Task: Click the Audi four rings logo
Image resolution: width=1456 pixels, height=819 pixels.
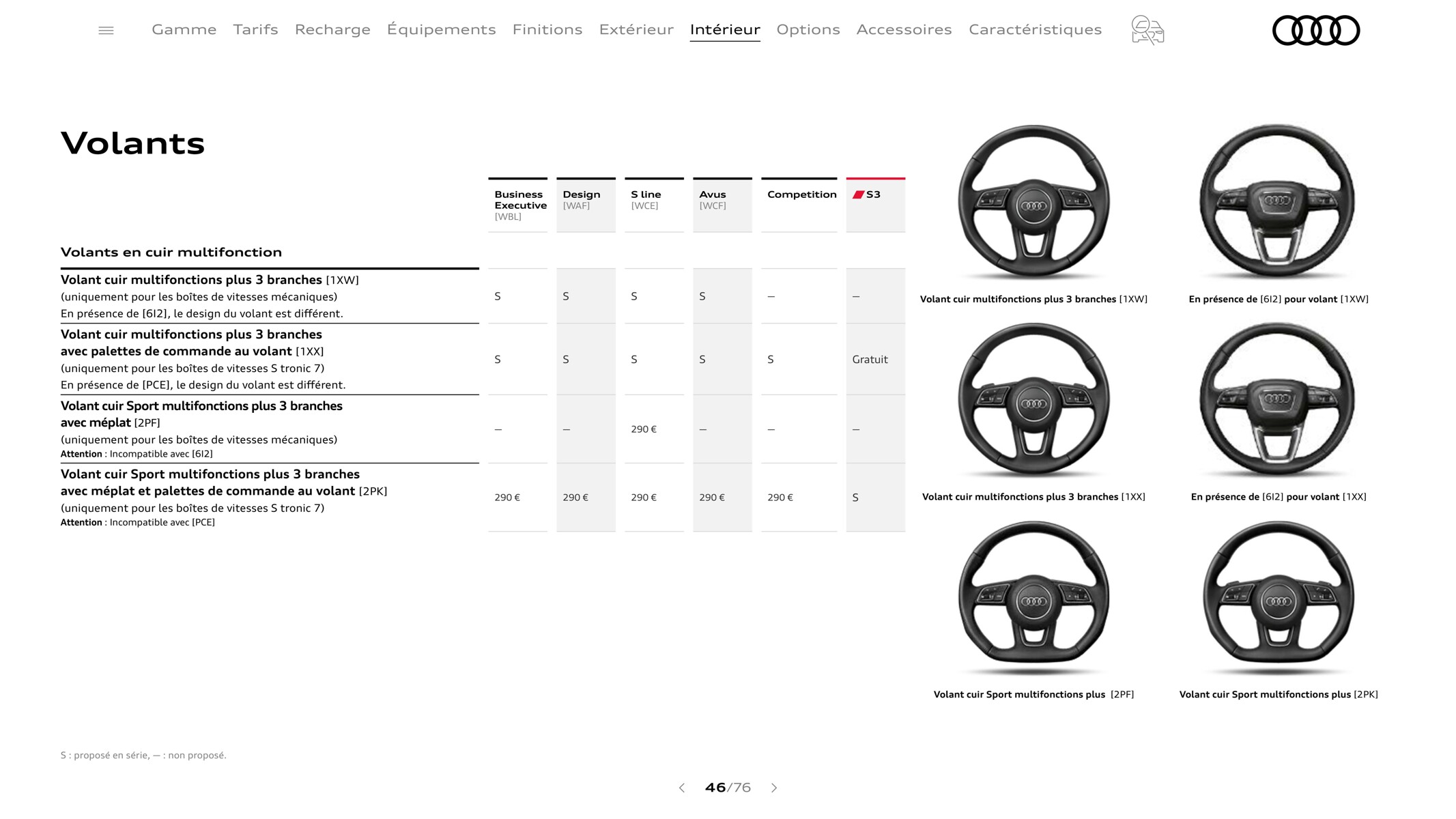Action: (1316, 31)
